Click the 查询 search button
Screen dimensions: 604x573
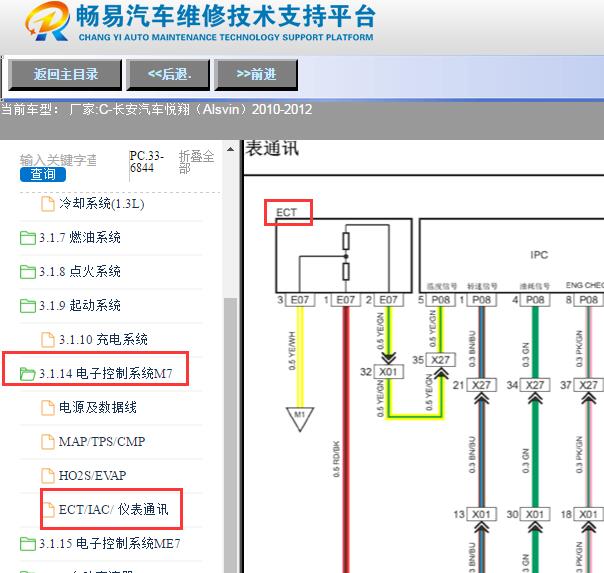pos(43,174)
